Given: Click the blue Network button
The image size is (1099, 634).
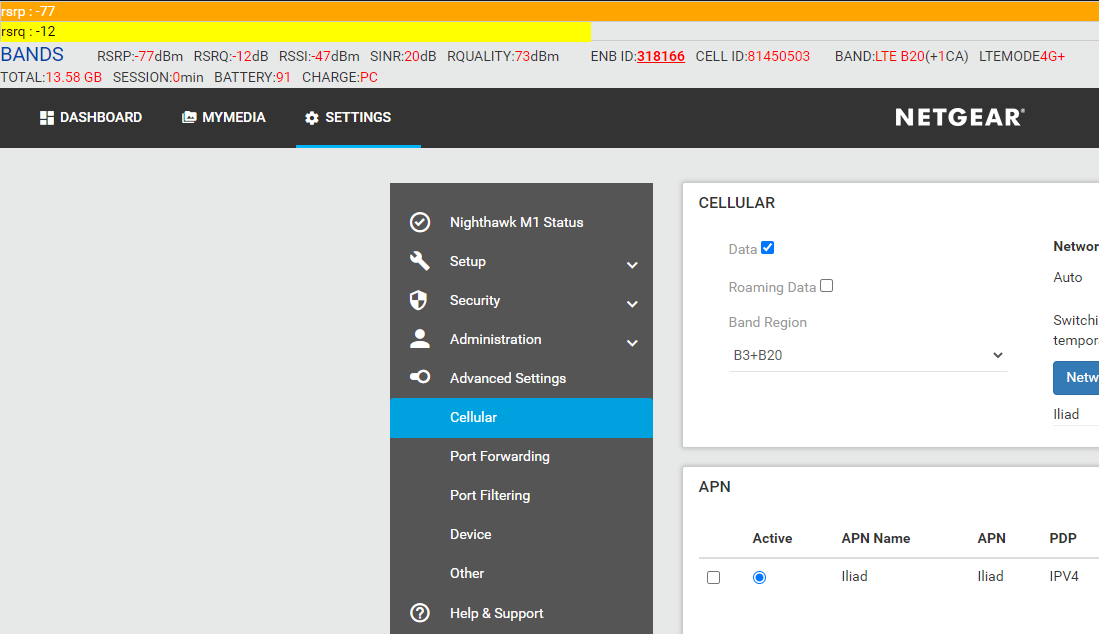Looking at the screenshot, I should pyautogui.click(x=1076, y=378).
